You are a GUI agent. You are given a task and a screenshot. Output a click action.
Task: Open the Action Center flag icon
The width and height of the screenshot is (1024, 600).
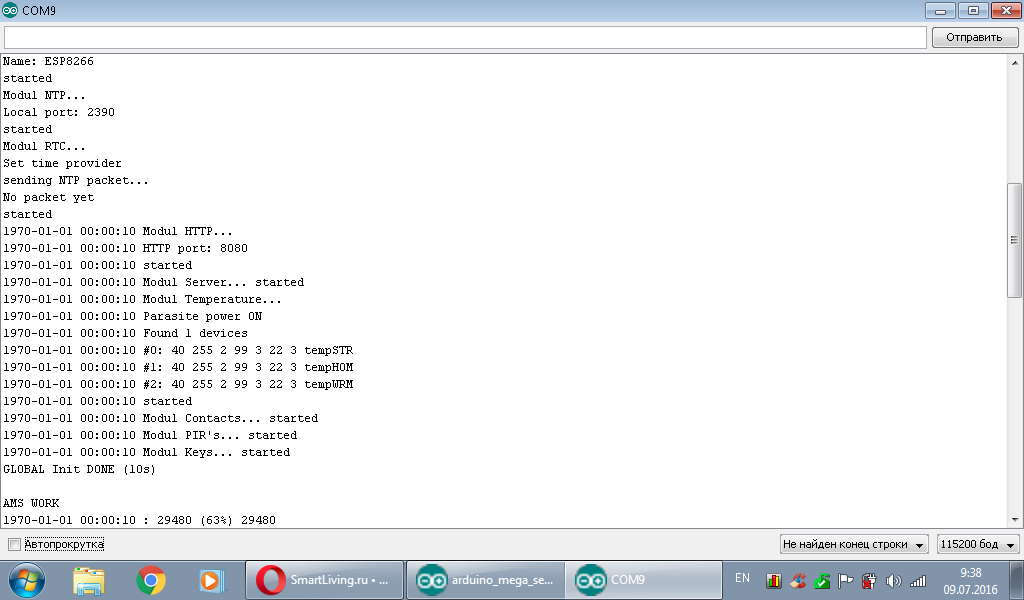[845, 580]
